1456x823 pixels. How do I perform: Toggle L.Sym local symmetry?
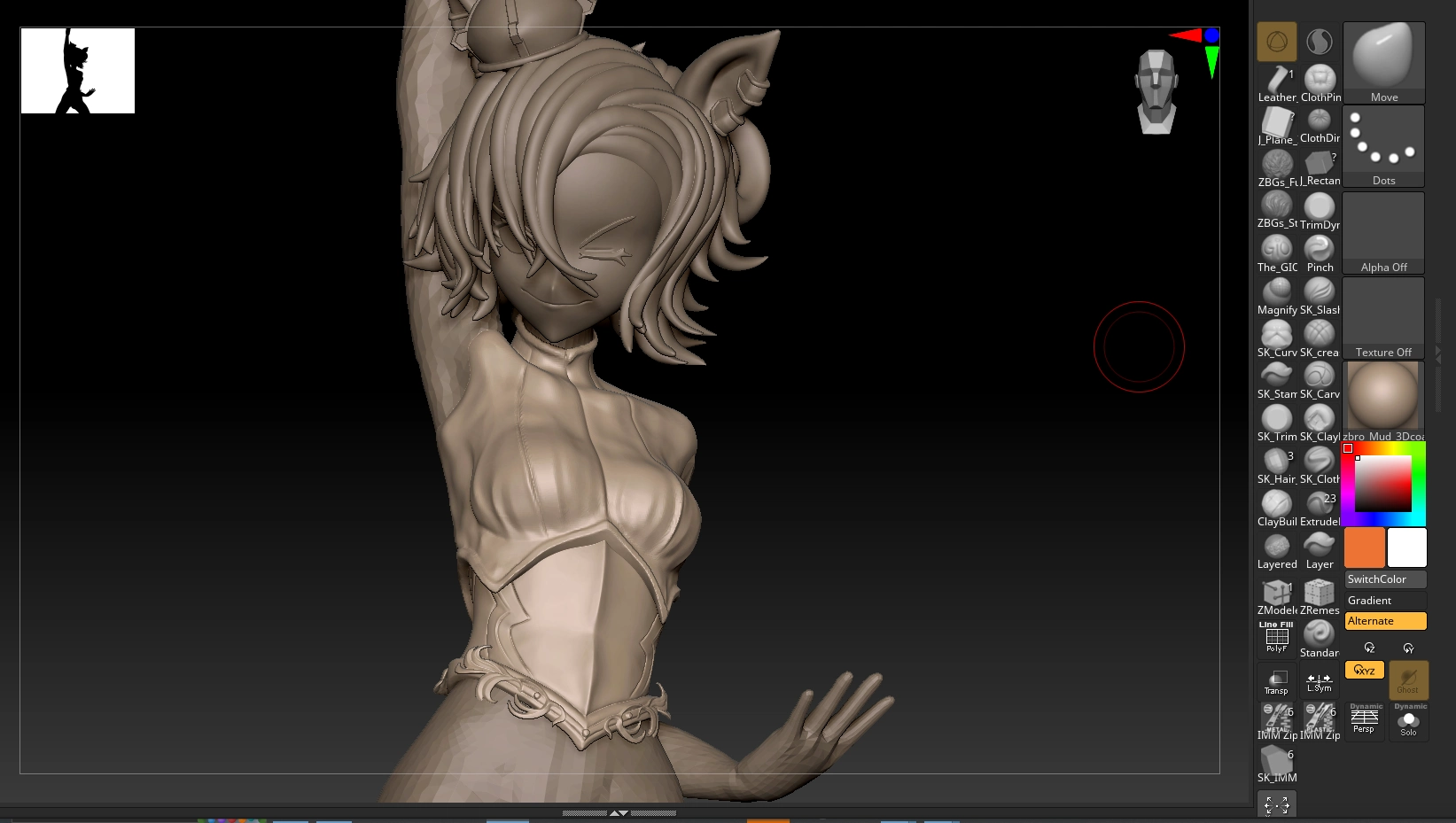coord(1320,680)
